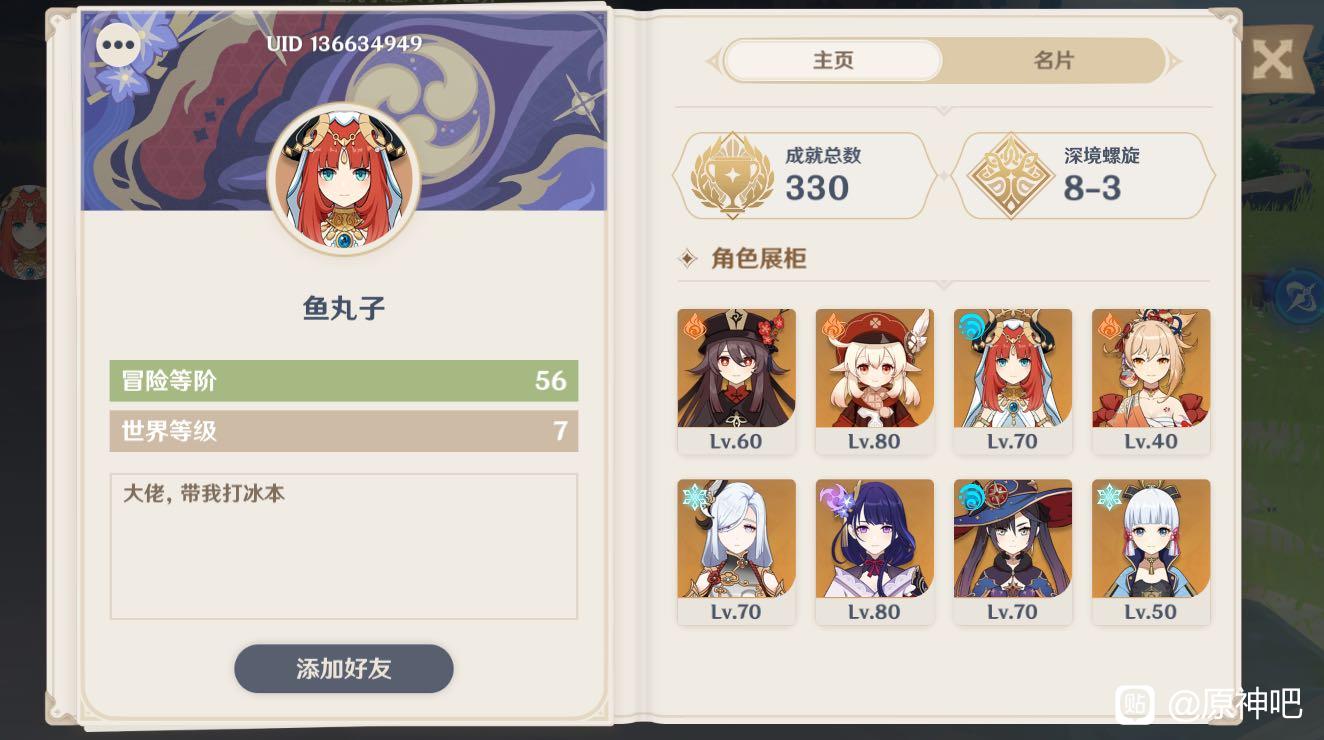Image resolution: width=1324 pixels, height=740 pixels.
Task: Select the Nilou Lv.70 showcase card
Action: (1012, 382)
